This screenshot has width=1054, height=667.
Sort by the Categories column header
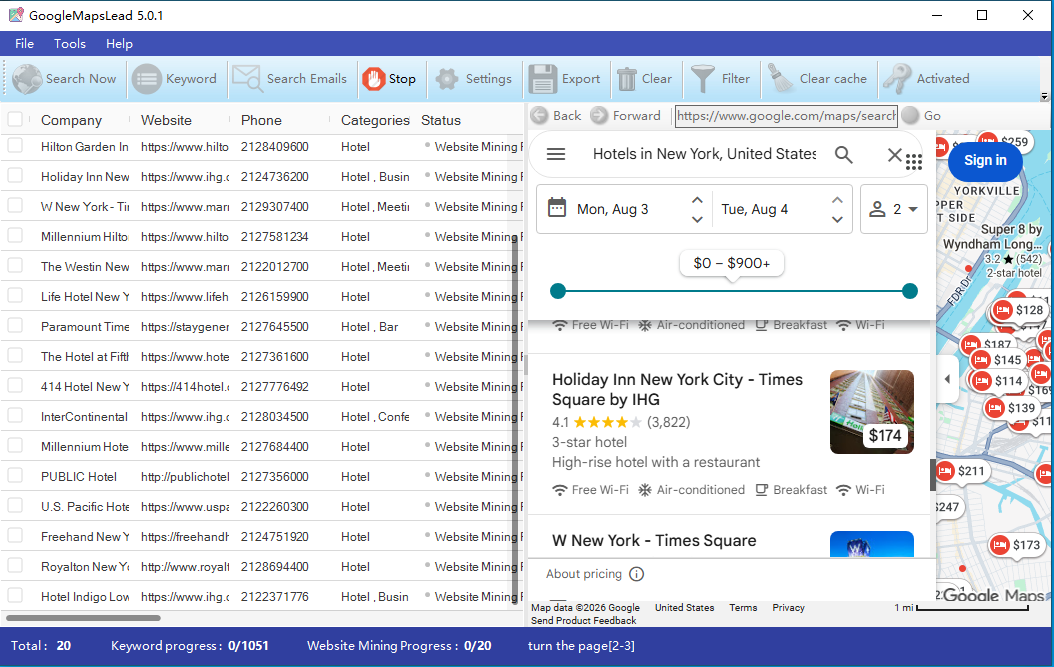pos(375,120)
